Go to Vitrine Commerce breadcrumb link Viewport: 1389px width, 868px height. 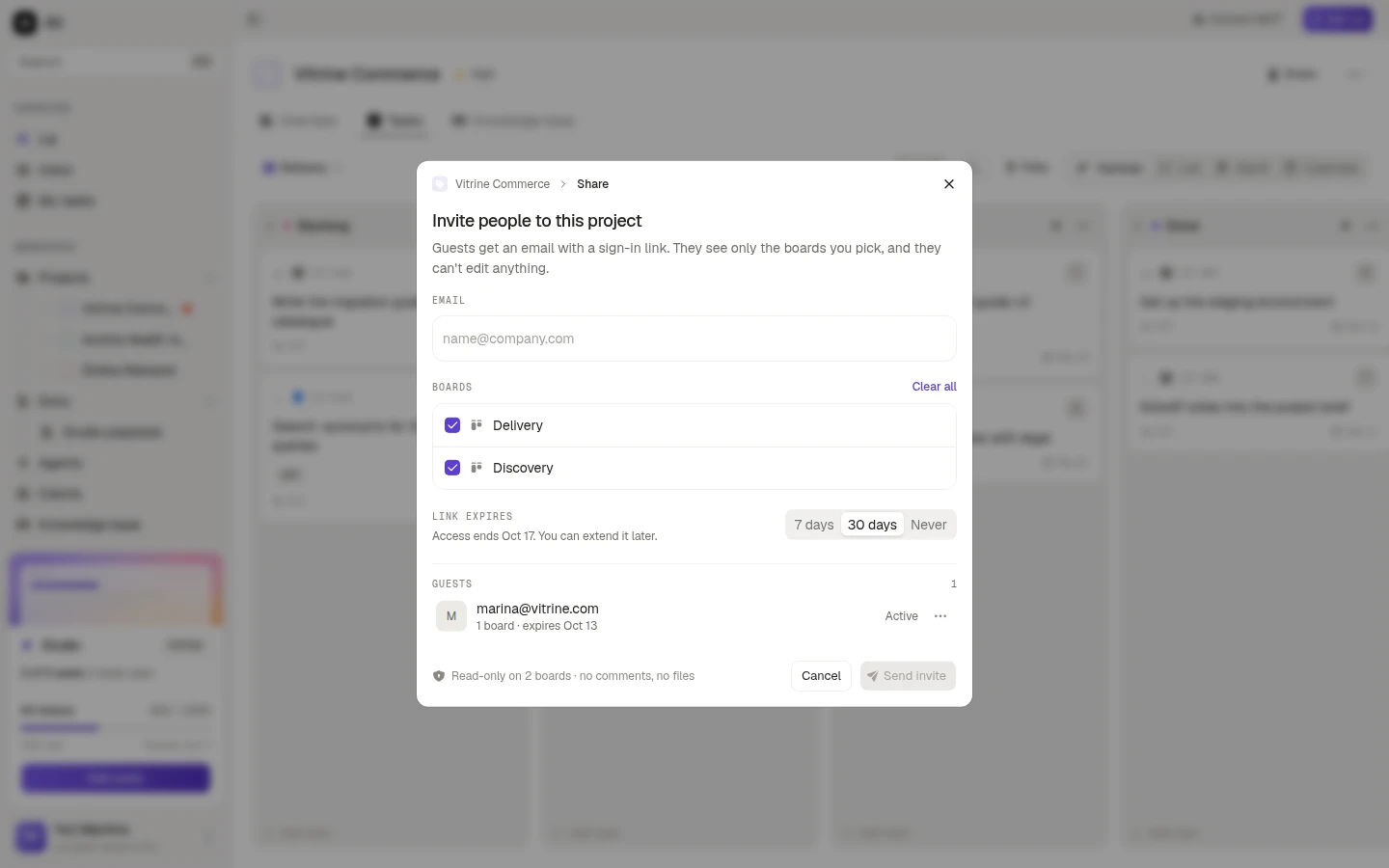pos(502,184)
